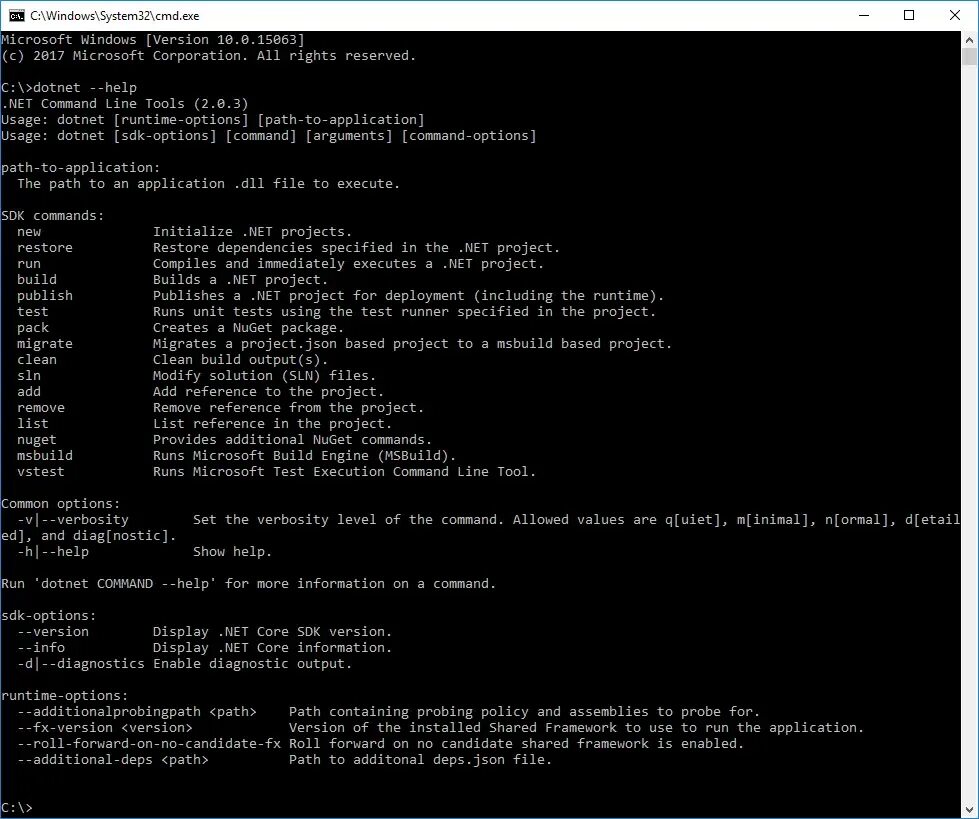Click 'Usage: dotnet [sdk-options]' line
The width and height of the screenshot is (979, 819).
click(x=268, y=136)
